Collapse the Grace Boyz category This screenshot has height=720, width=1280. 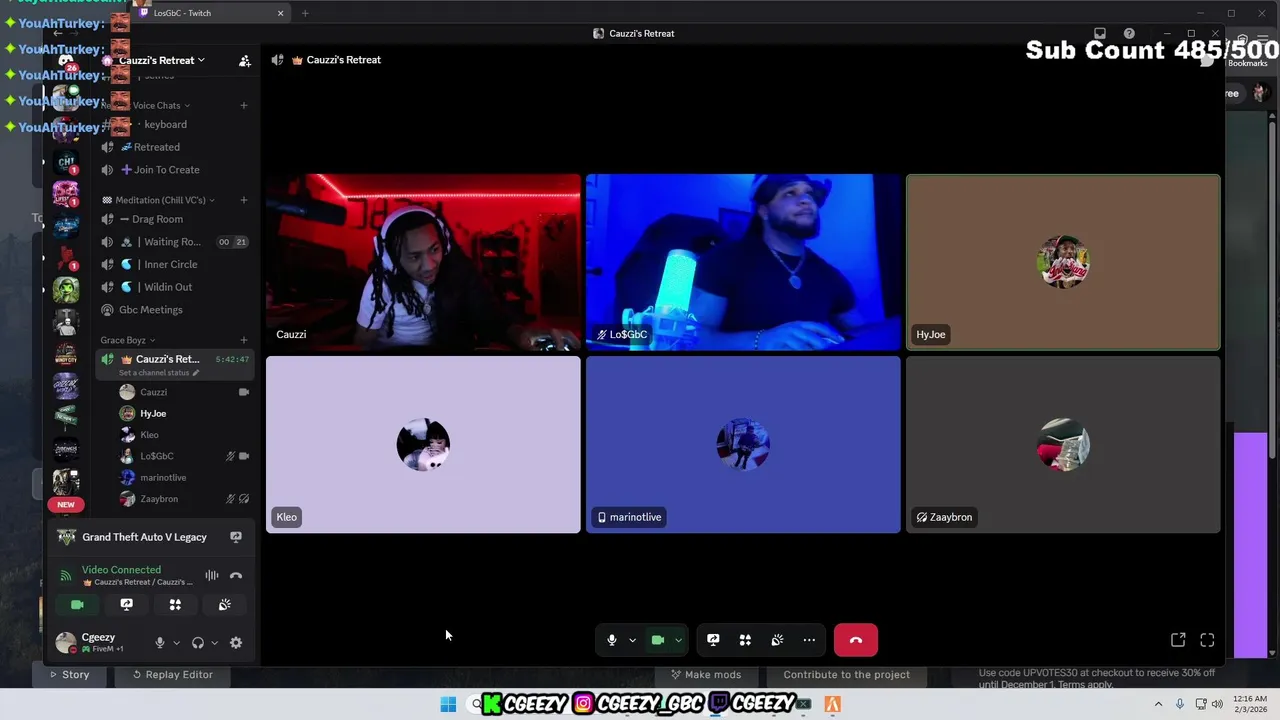click(127, 340)
